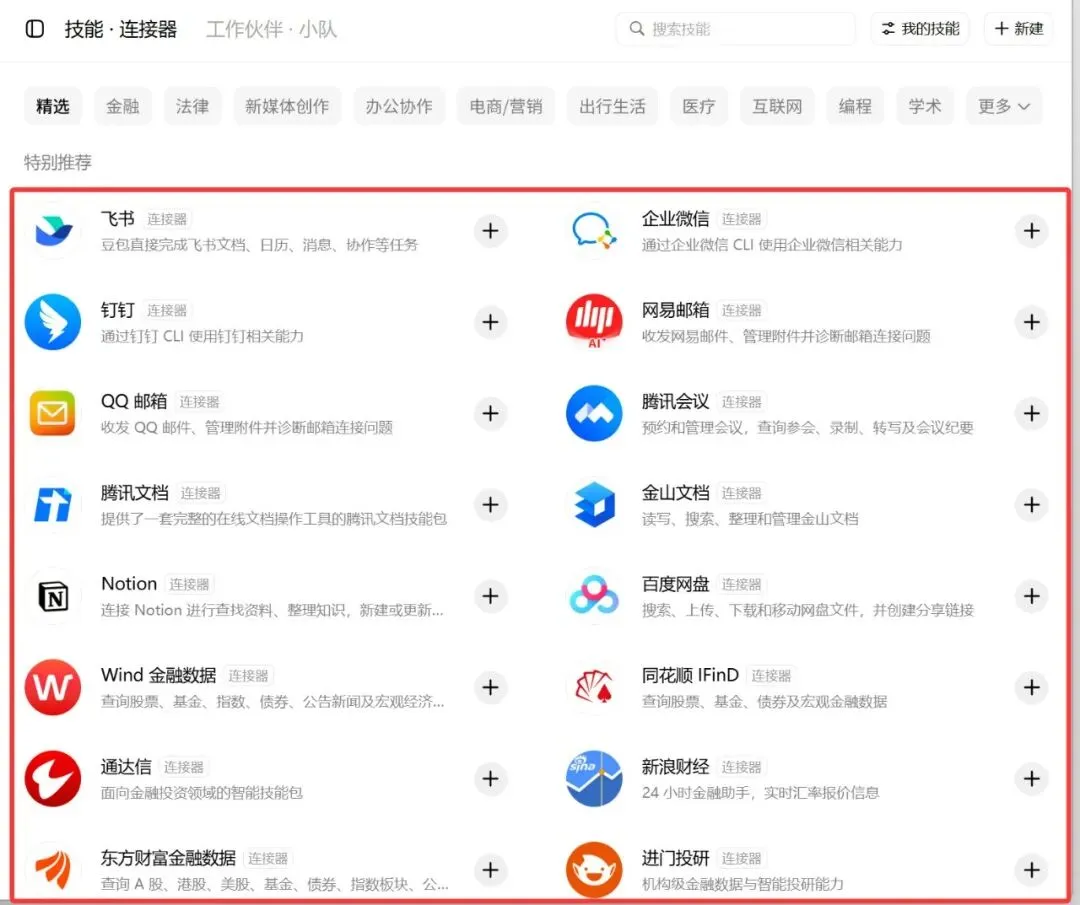Click the QQ 邮箱 app icon
Screen dimensions: 1080x905
coord(53,413)
